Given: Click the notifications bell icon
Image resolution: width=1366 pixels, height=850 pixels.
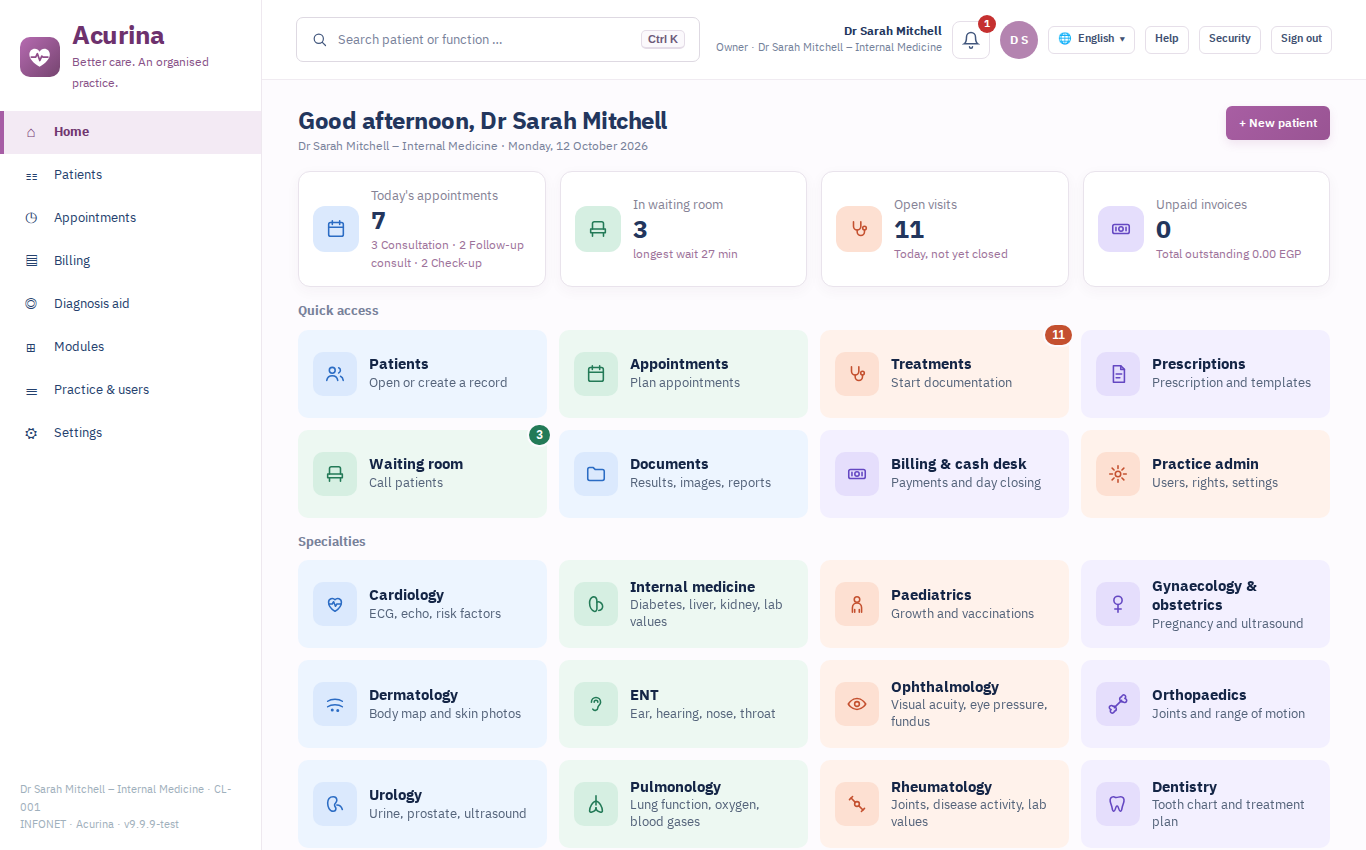Looking at the screenshot, I should tap(970, 40).
